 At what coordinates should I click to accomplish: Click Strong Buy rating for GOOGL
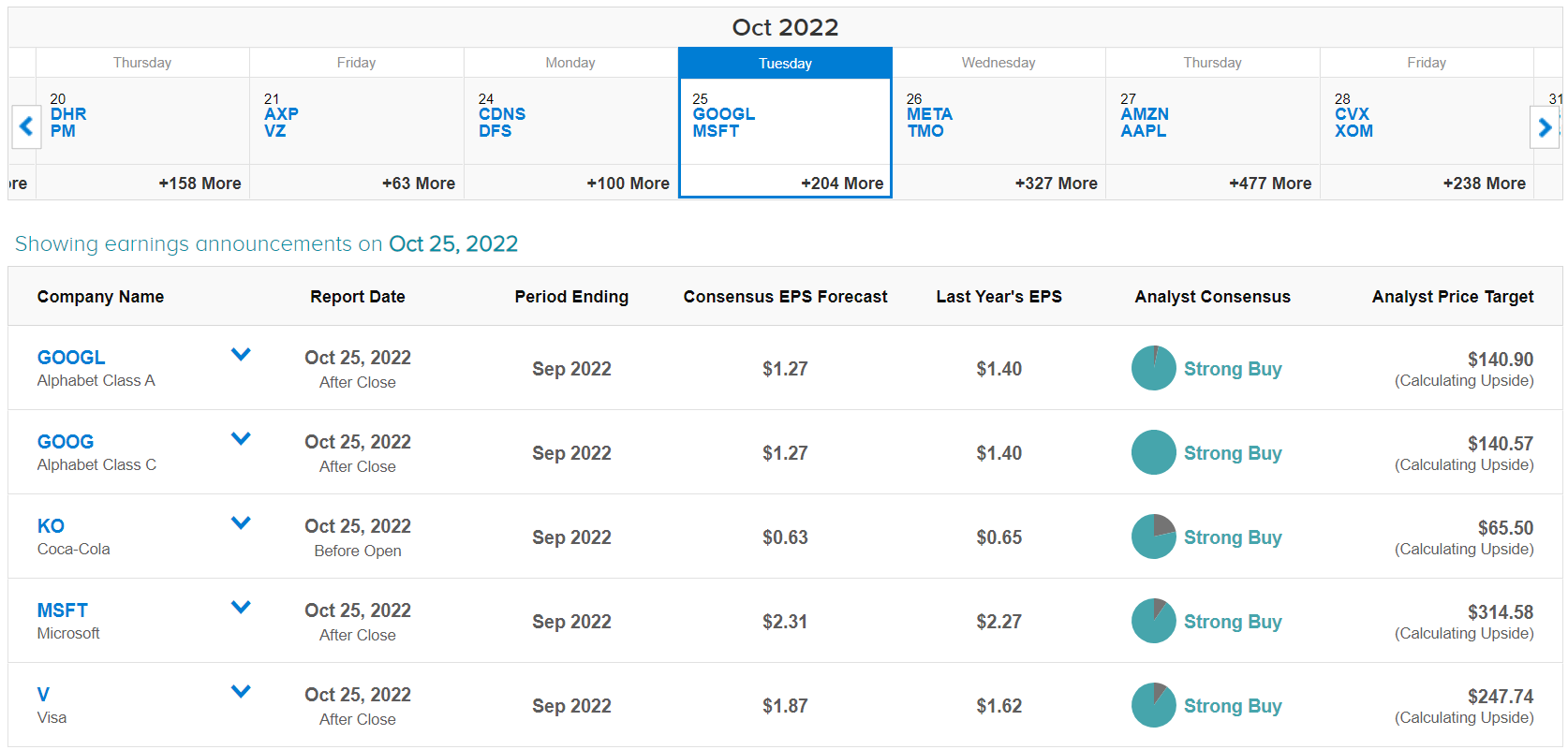1233,369
